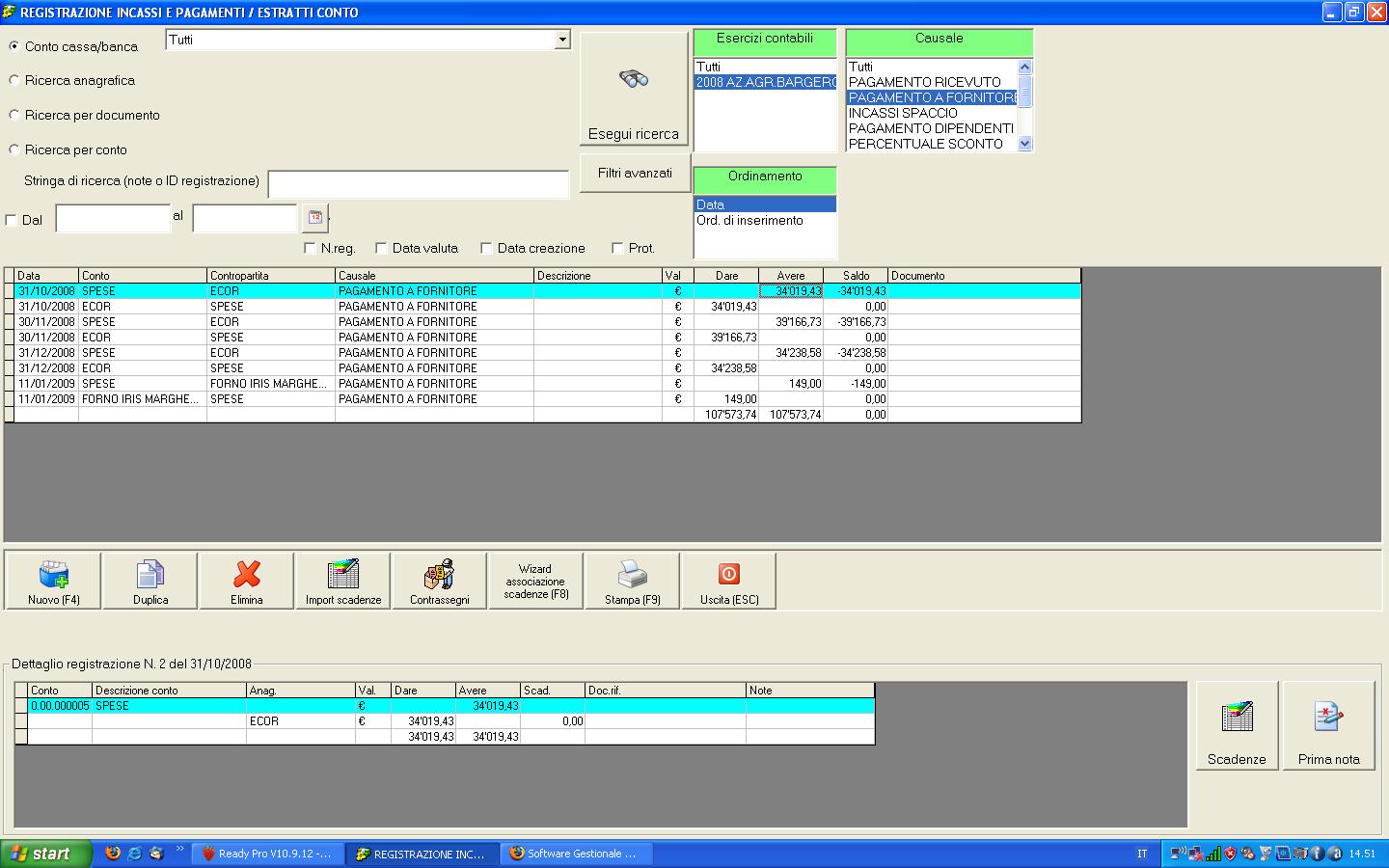Click the Elimina red X button

[247, 581]
